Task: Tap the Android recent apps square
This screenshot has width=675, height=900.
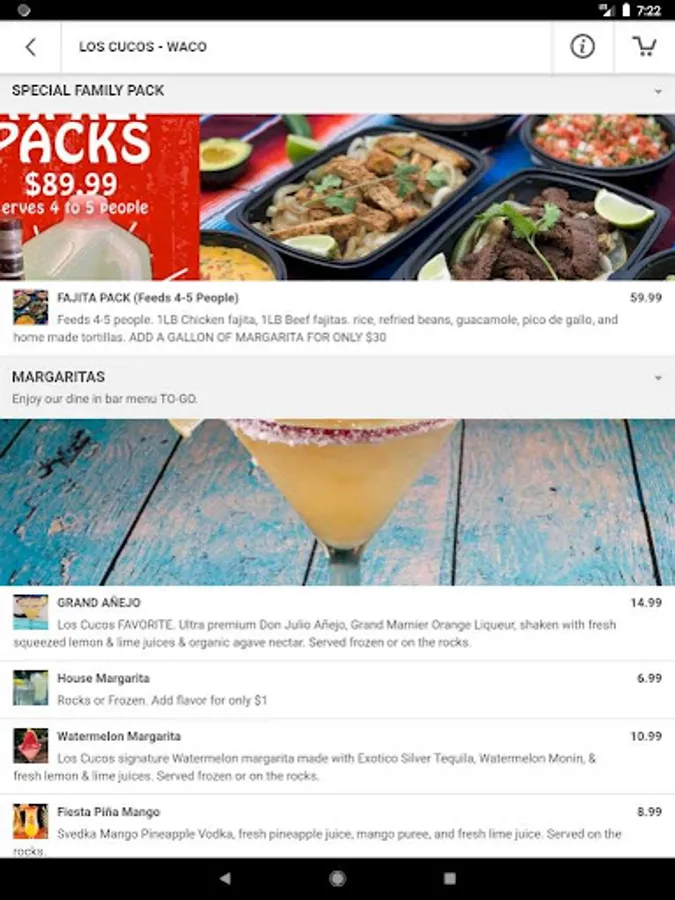Action: click(450, 878)
